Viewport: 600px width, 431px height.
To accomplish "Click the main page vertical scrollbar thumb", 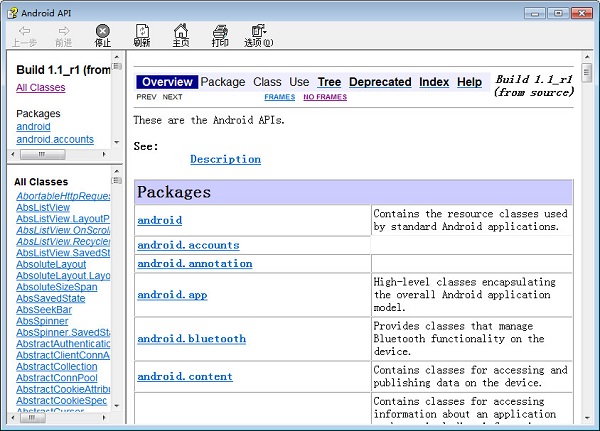I will coord(586,73).
